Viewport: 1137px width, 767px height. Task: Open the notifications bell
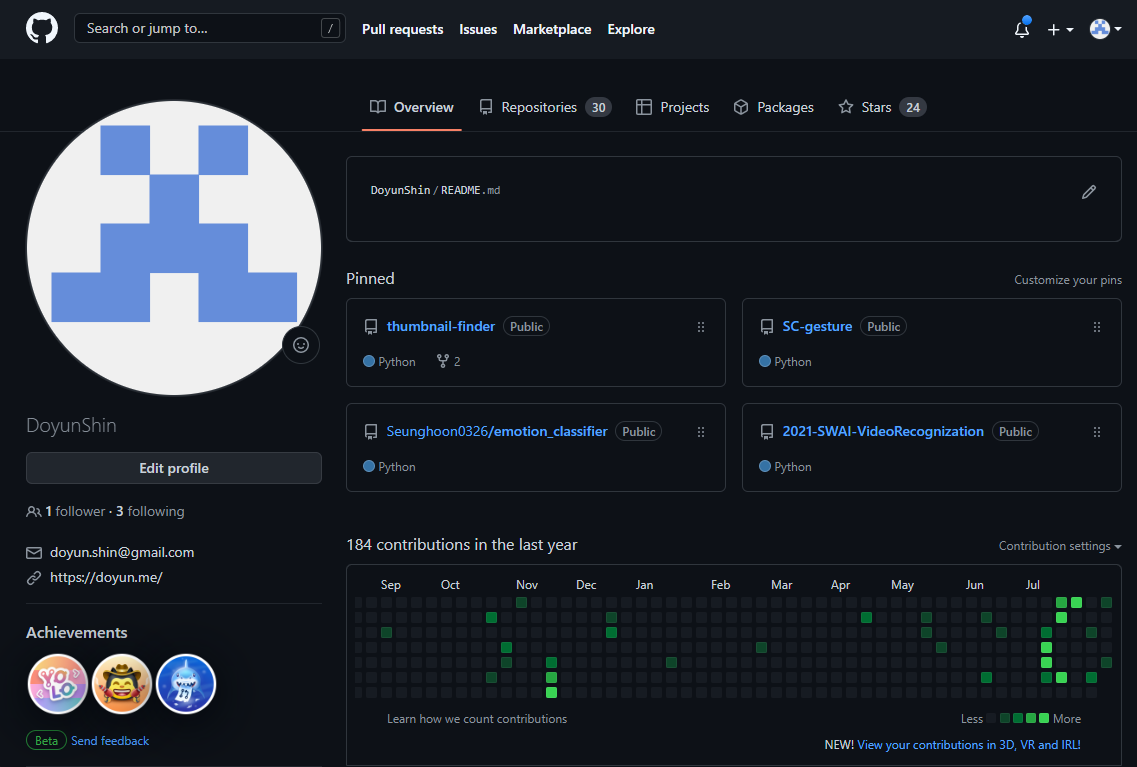click(1021, 30)
